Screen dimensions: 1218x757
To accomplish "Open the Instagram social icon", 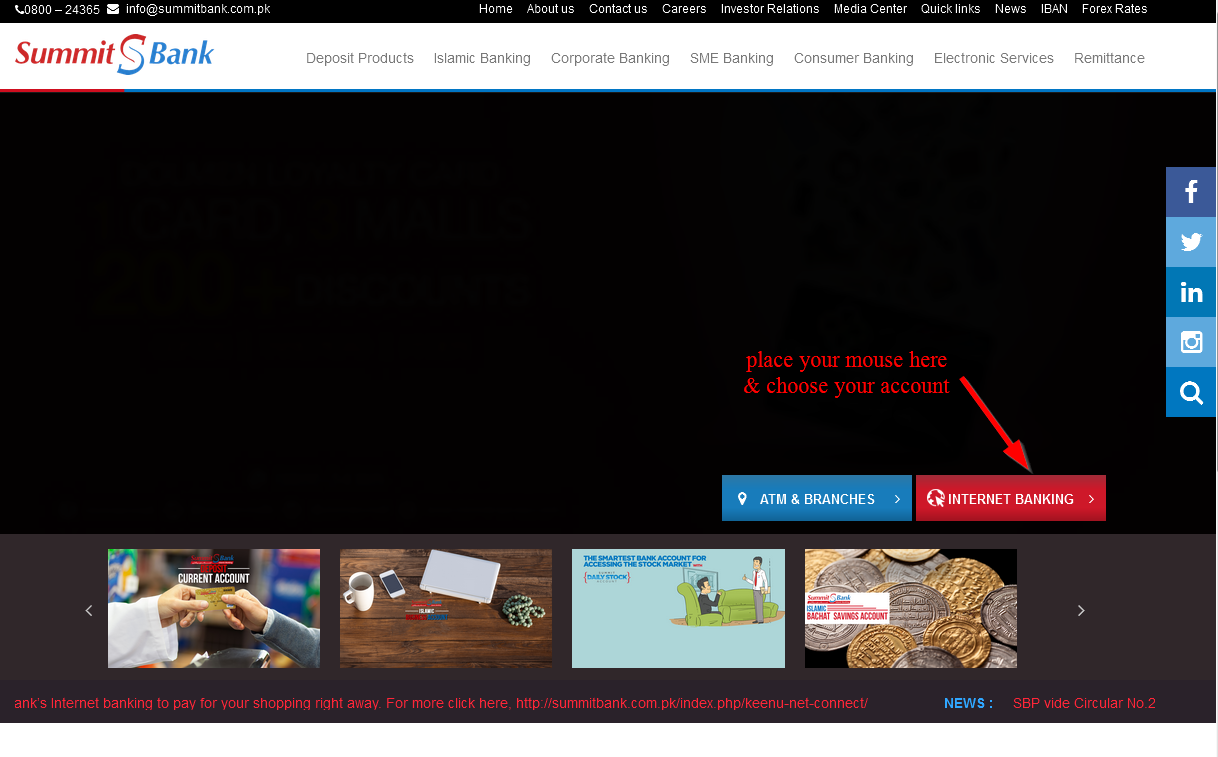I will click(x=1191, y=342).
